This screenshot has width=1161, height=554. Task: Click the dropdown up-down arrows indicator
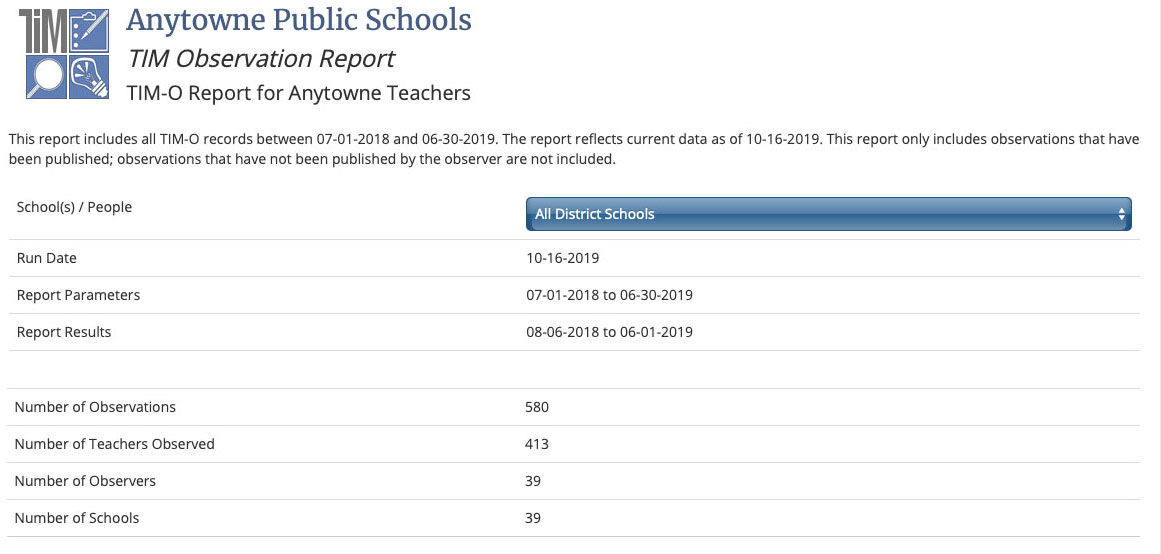coord(1121,214)
